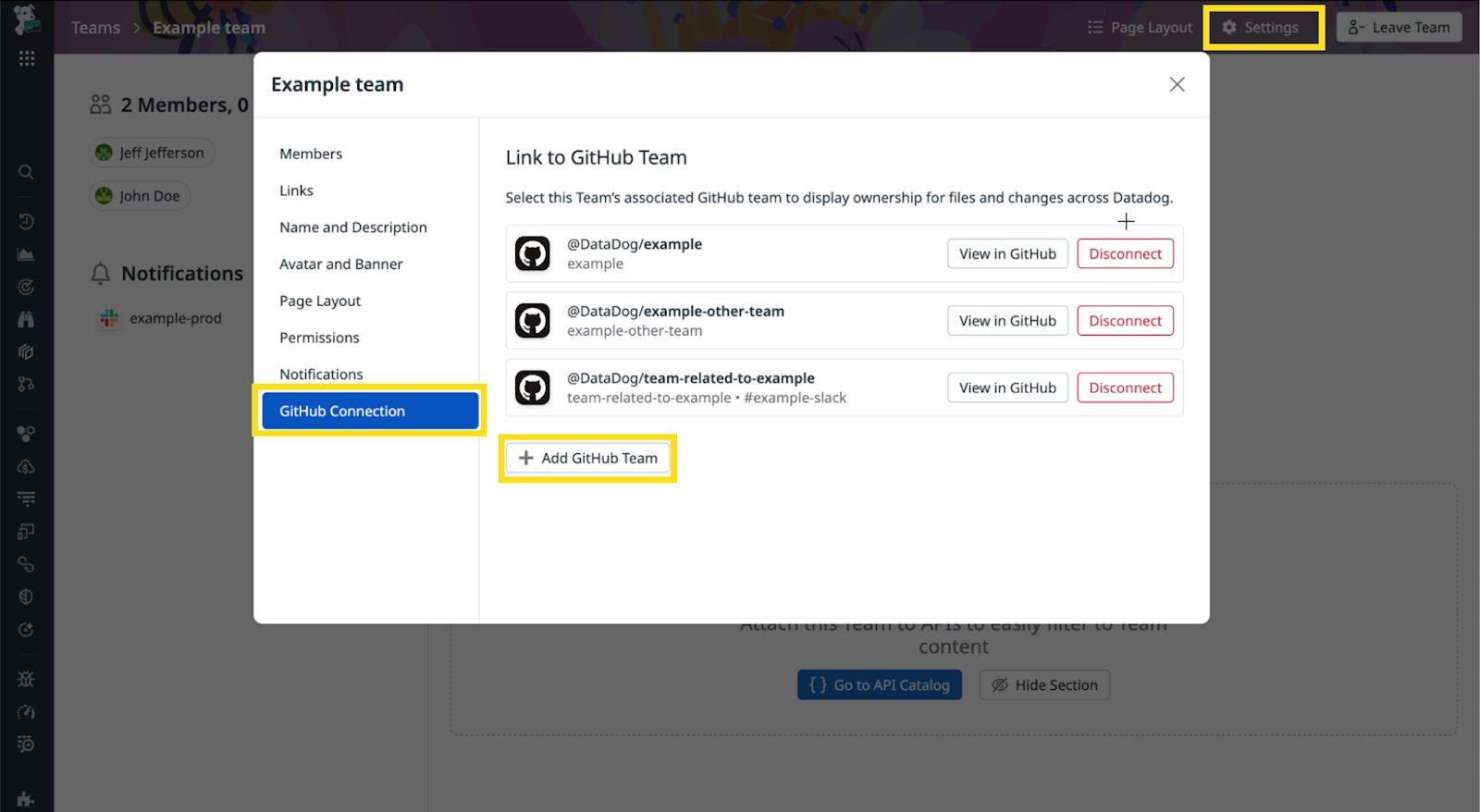Click the Leave Team button
Viewport: 1480px width, 812px height.
click(1399, 28)
